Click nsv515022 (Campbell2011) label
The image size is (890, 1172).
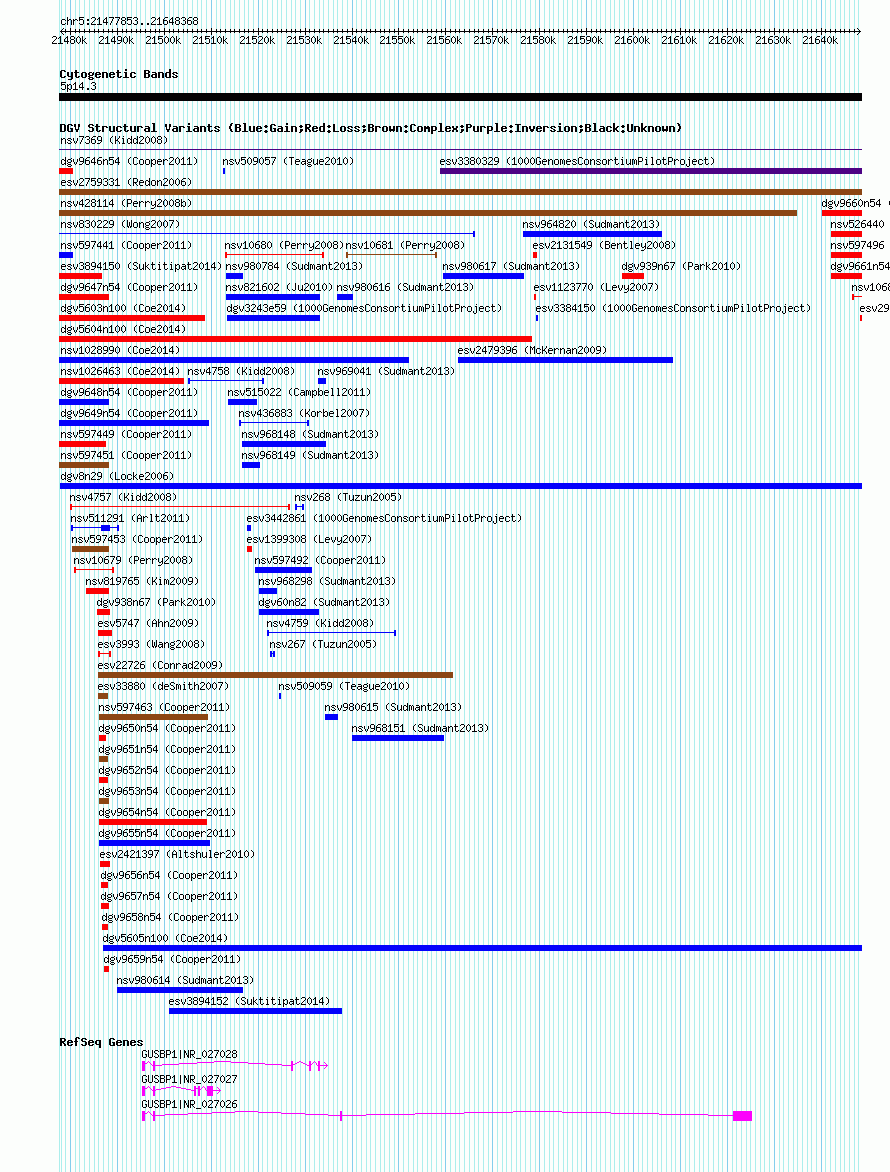[x=299, y=392]
